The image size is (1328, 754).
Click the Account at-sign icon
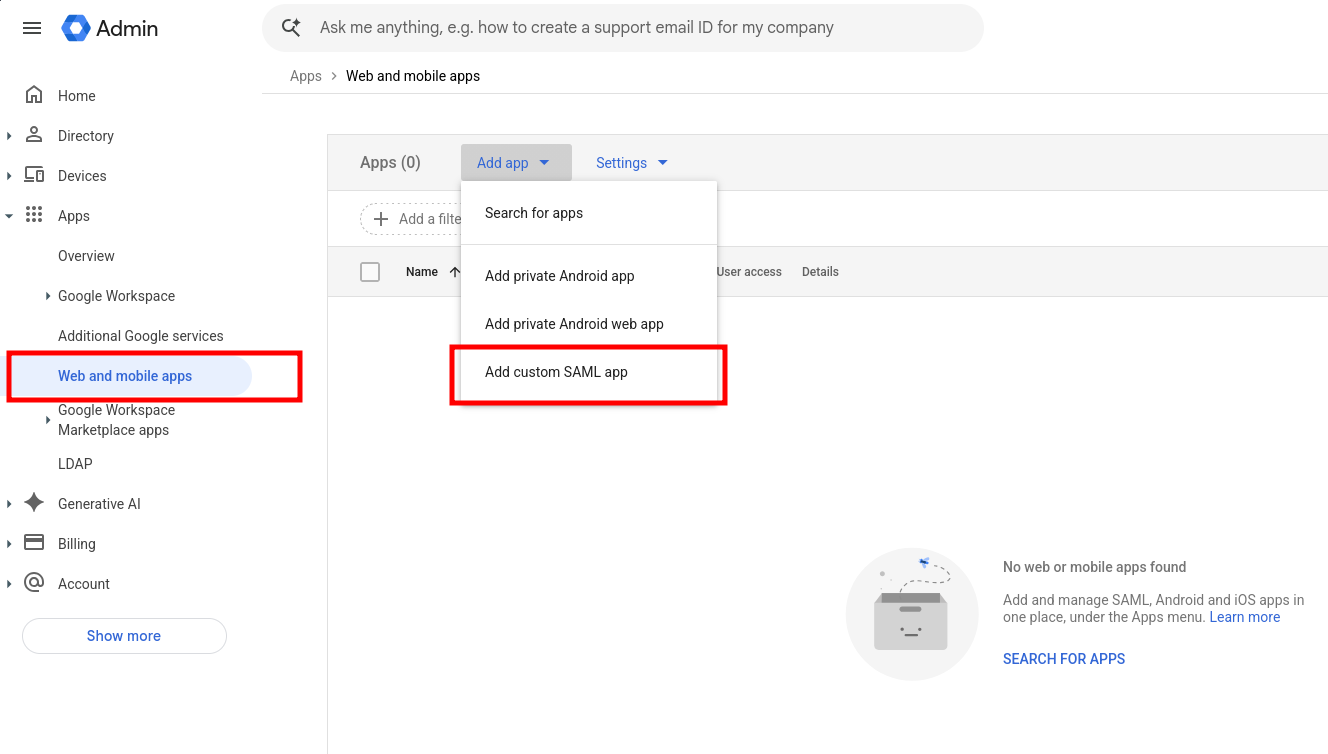coord(34,583)
